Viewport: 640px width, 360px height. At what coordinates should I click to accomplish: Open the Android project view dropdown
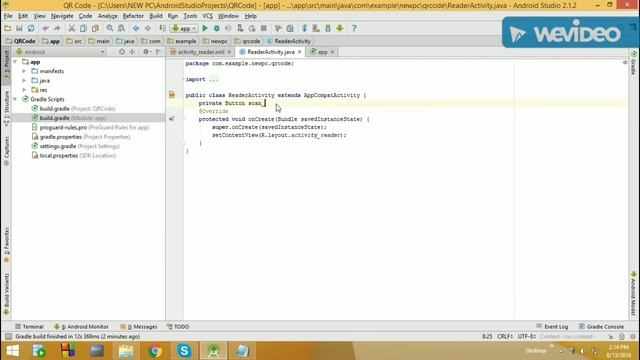coord(60,52)
